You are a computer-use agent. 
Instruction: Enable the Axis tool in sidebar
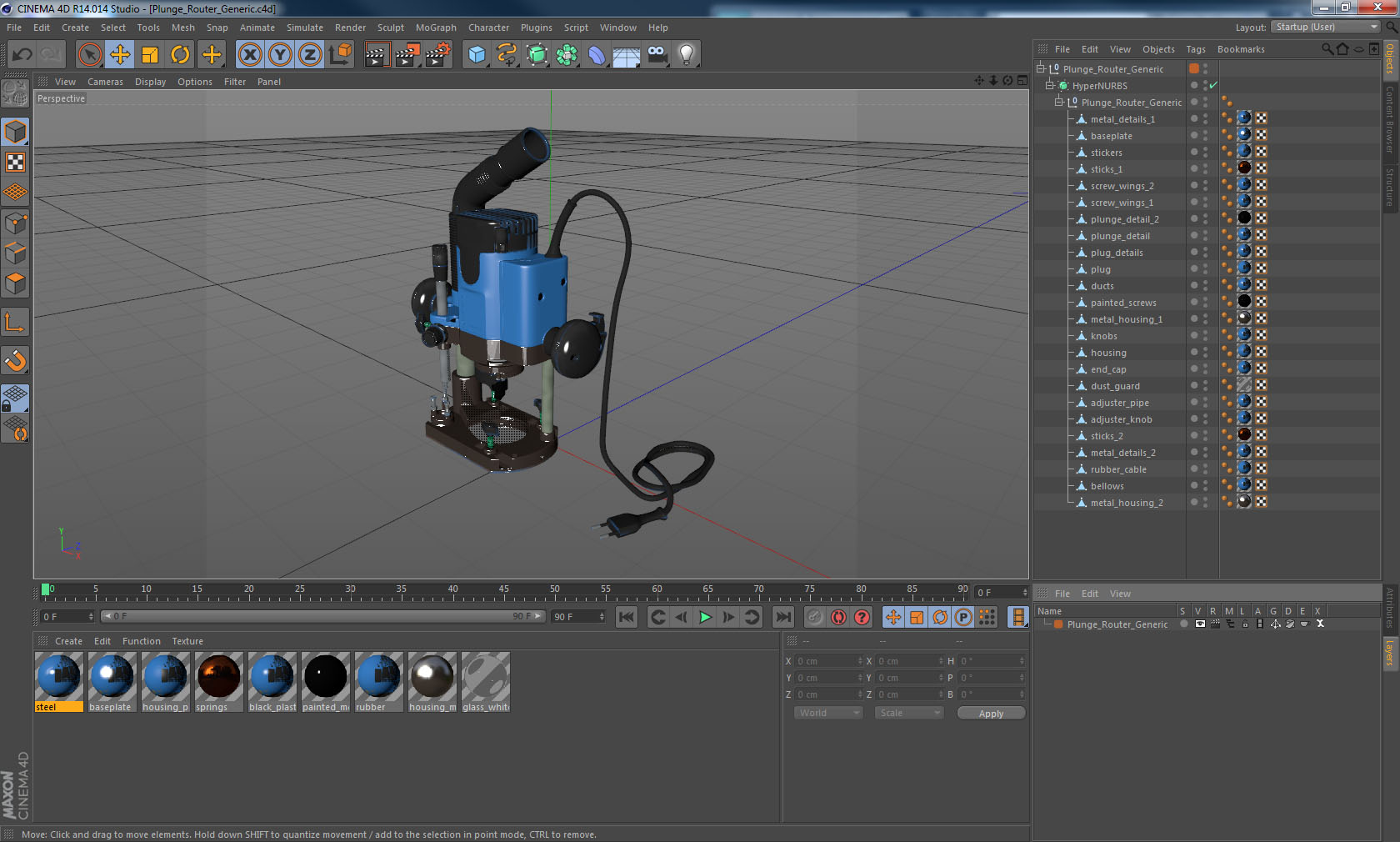click(x=16, y=323)
